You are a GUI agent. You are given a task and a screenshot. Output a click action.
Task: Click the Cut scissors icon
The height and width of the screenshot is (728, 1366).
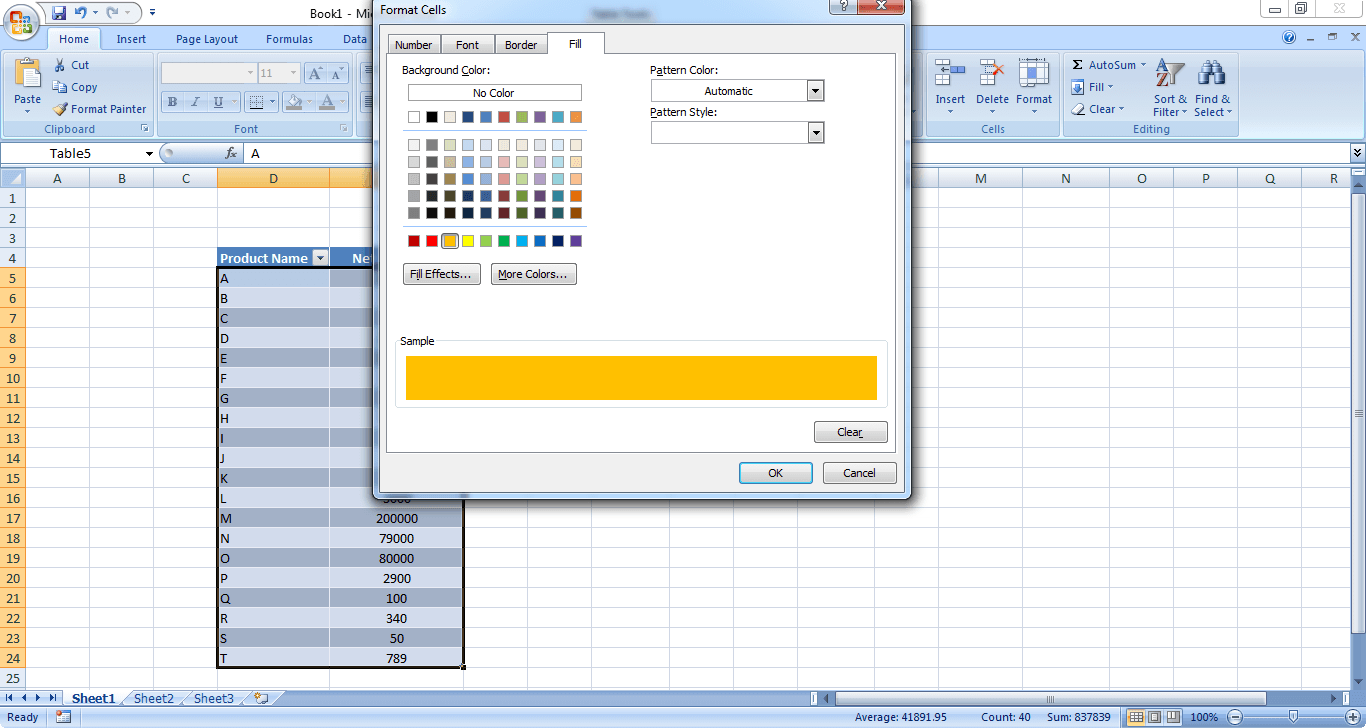59,65
